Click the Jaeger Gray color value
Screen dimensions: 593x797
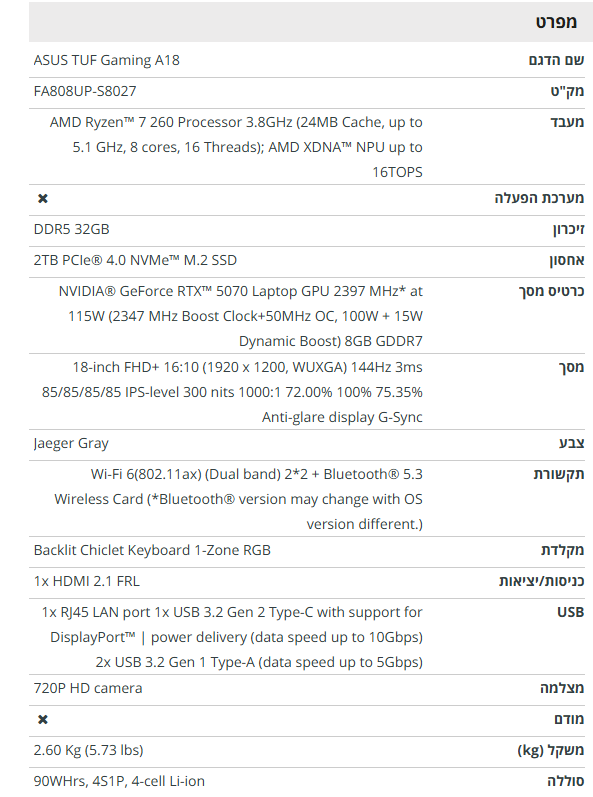tap(71, 444)
